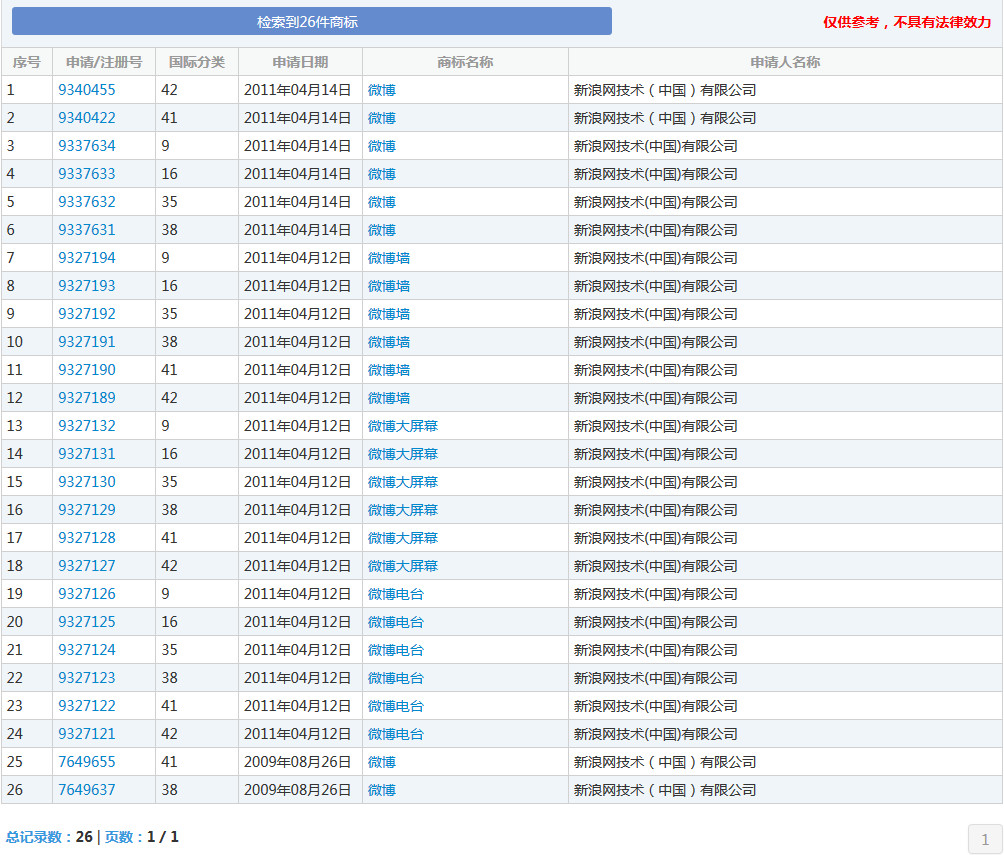Click the 仅供参考，不具有法律效力 notice
This screenshot has width=1004, height=855.
[907, 22]
